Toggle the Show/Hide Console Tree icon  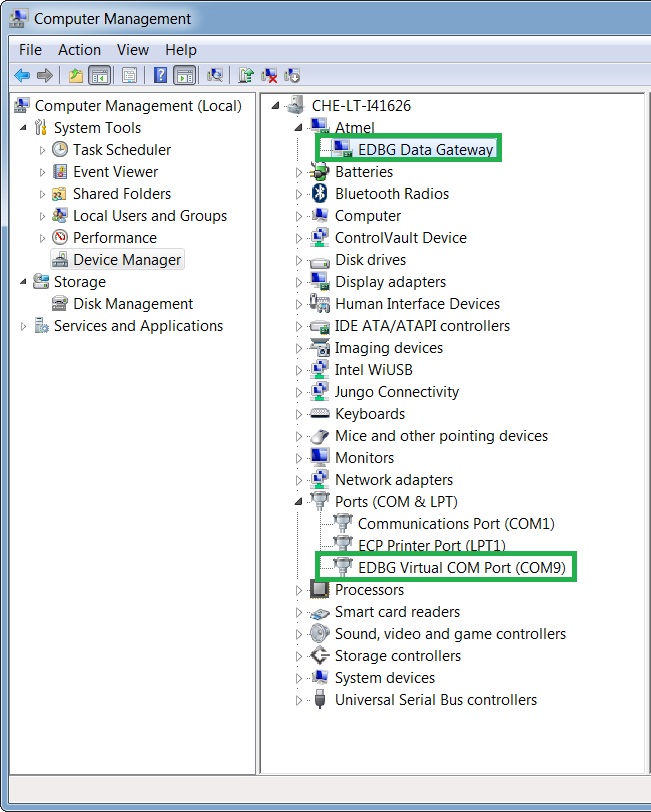point(100,76)
